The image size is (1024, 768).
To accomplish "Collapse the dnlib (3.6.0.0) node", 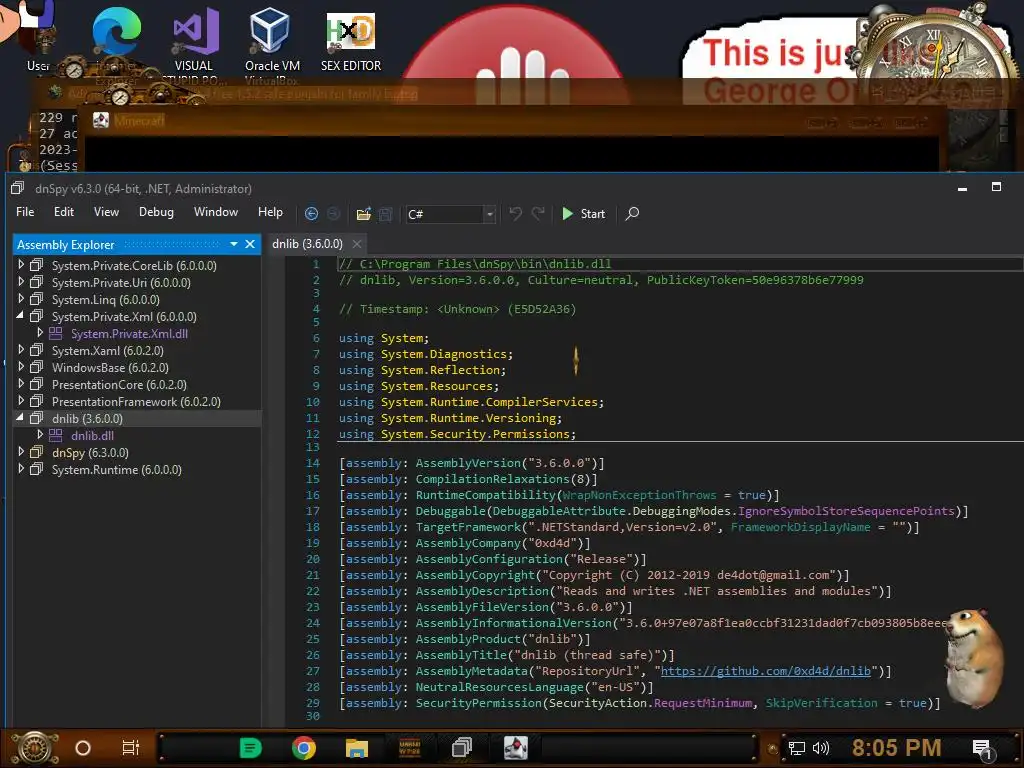I will [x=20, y=417].
